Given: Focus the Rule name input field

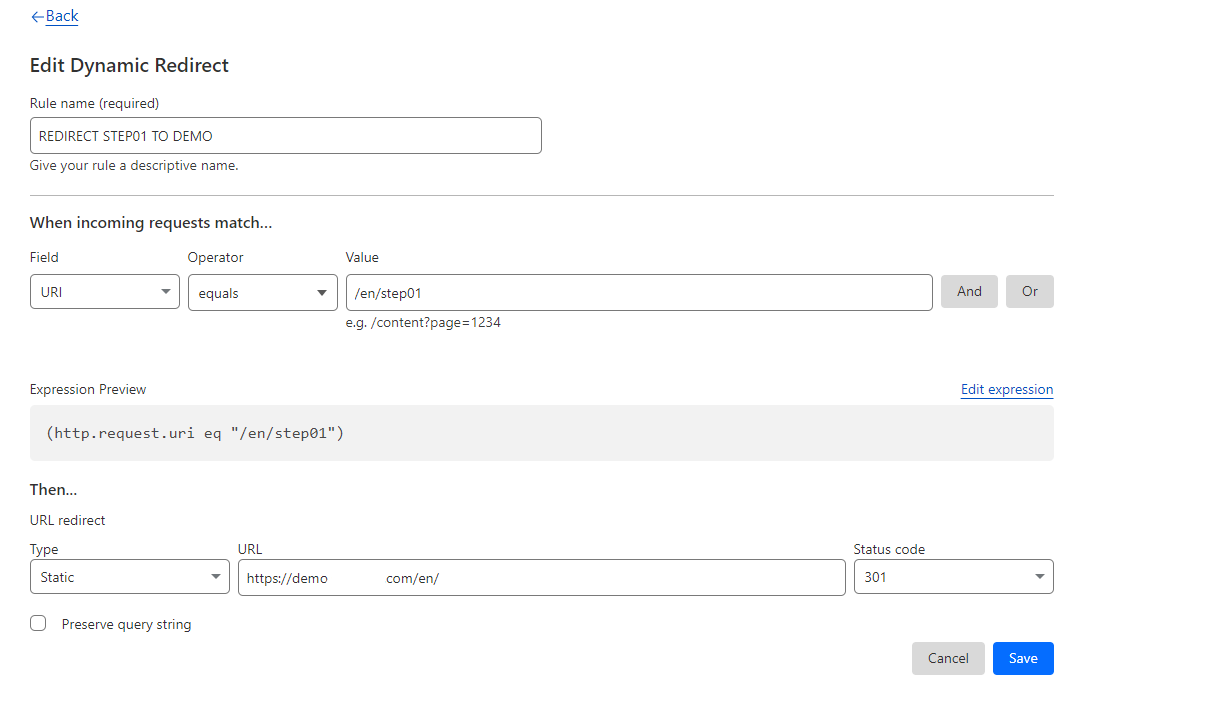Looking at the screenshot, I should 285,136.
